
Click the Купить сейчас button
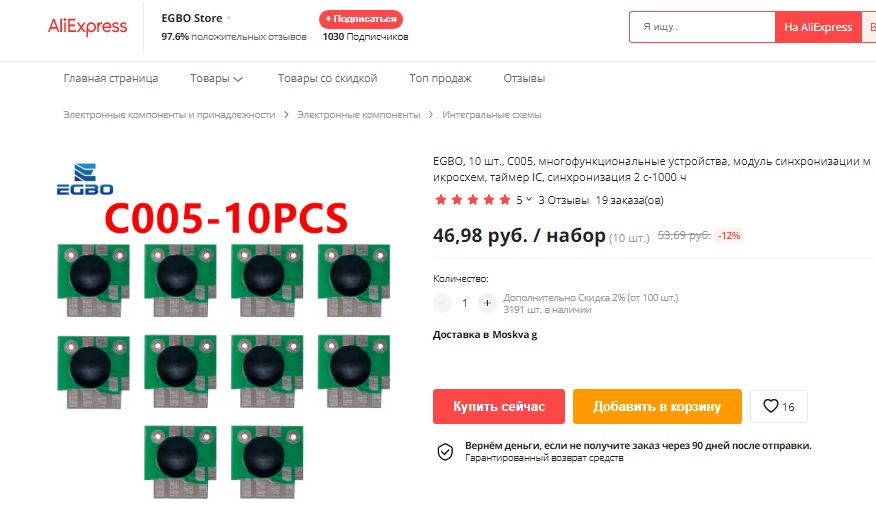[499, 406]
